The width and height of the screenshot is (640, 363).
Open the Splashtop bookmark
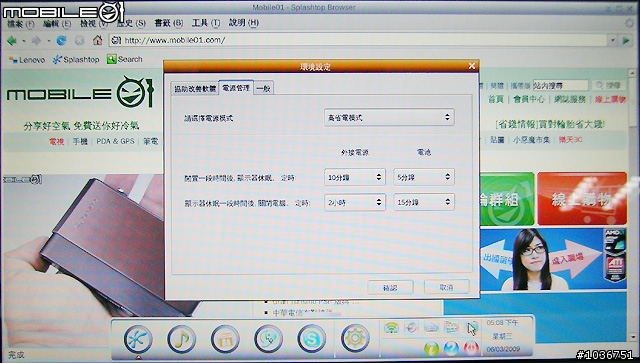click(x=76, y=60)
